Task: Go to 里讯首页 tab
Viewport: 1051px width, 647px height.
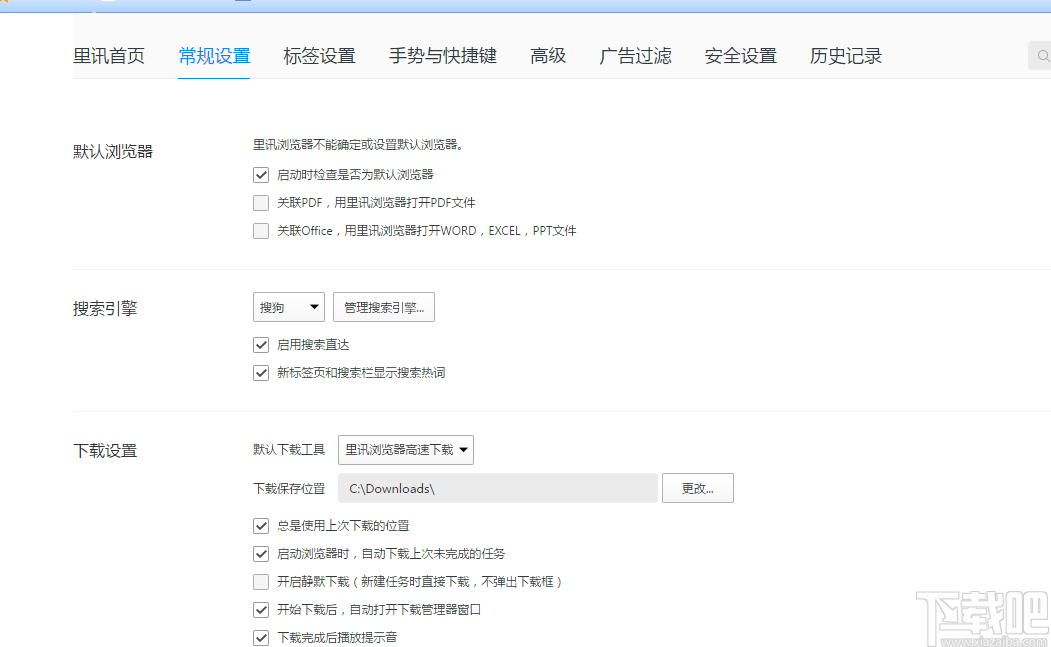Action: [109, 56]
